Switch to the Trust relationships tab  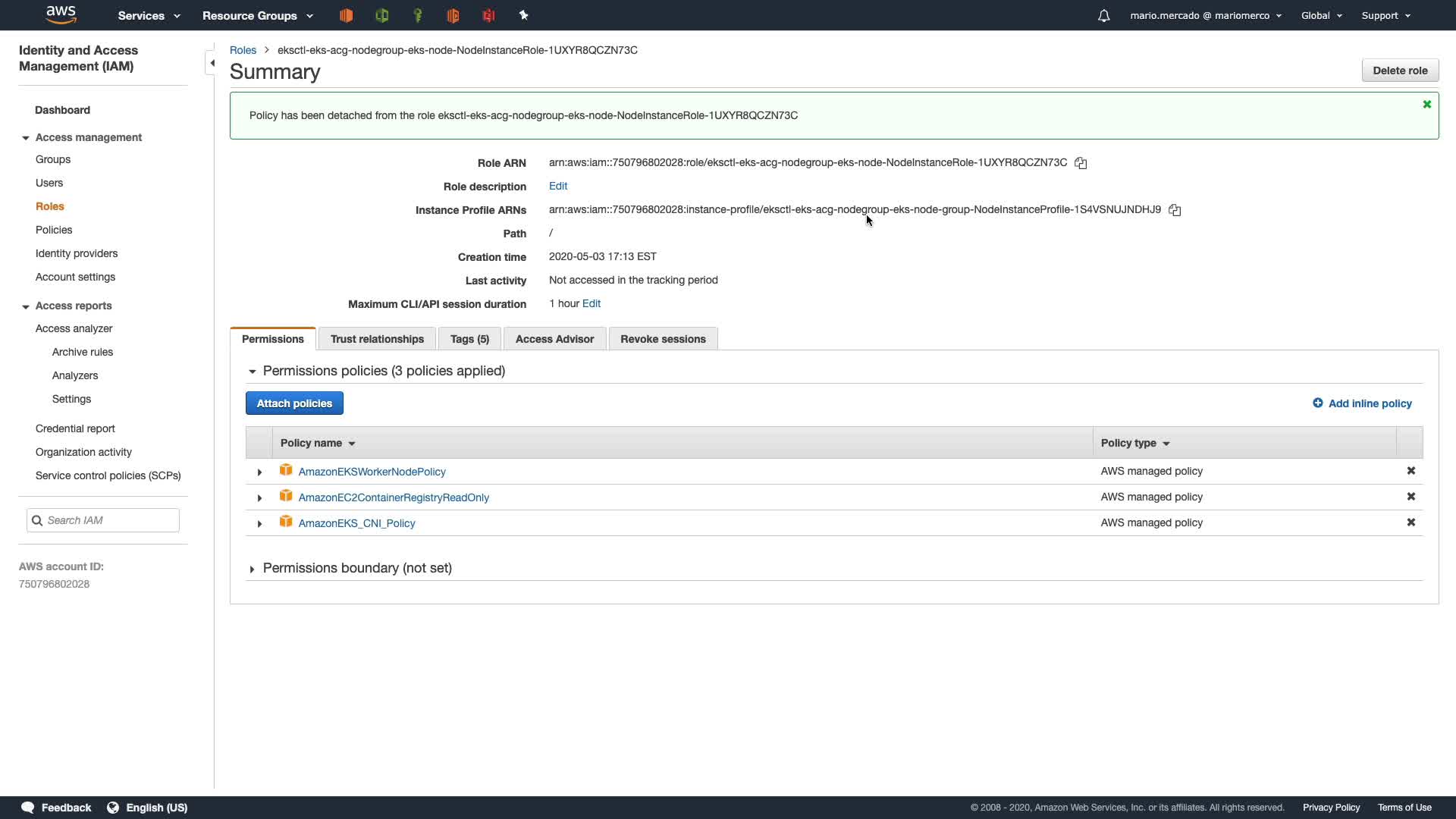[377, 339]
